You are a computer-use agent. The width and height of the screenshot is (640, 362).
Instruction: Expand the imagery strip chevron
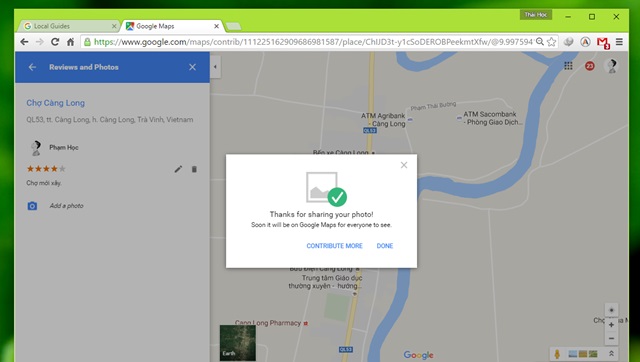pyautogui.click(x=611, y=353)
